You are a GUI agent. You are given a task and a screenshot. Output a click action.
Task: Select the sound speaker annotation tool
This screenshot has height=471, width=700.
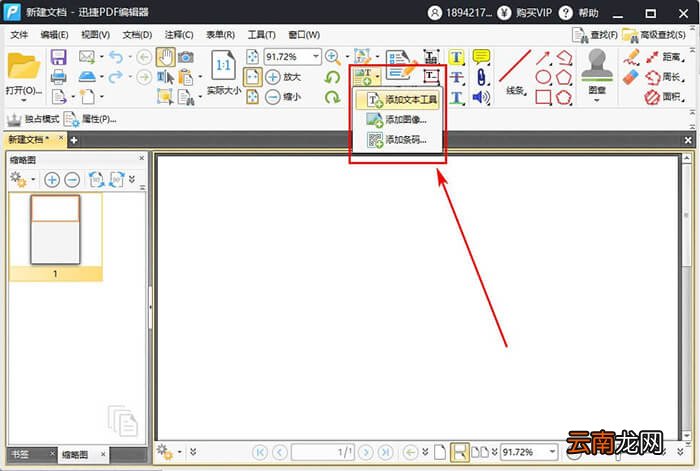pyautogui.click(x=481, y=97)
